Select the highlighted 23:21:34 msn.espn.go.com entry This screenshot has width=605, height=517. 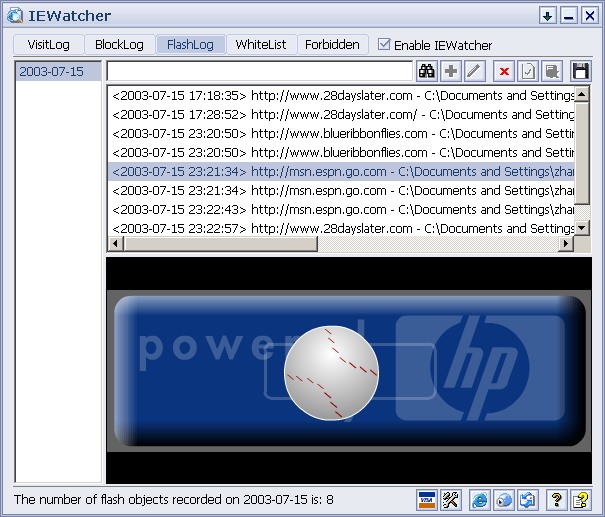pyautogui.click(x=341, y=172)
